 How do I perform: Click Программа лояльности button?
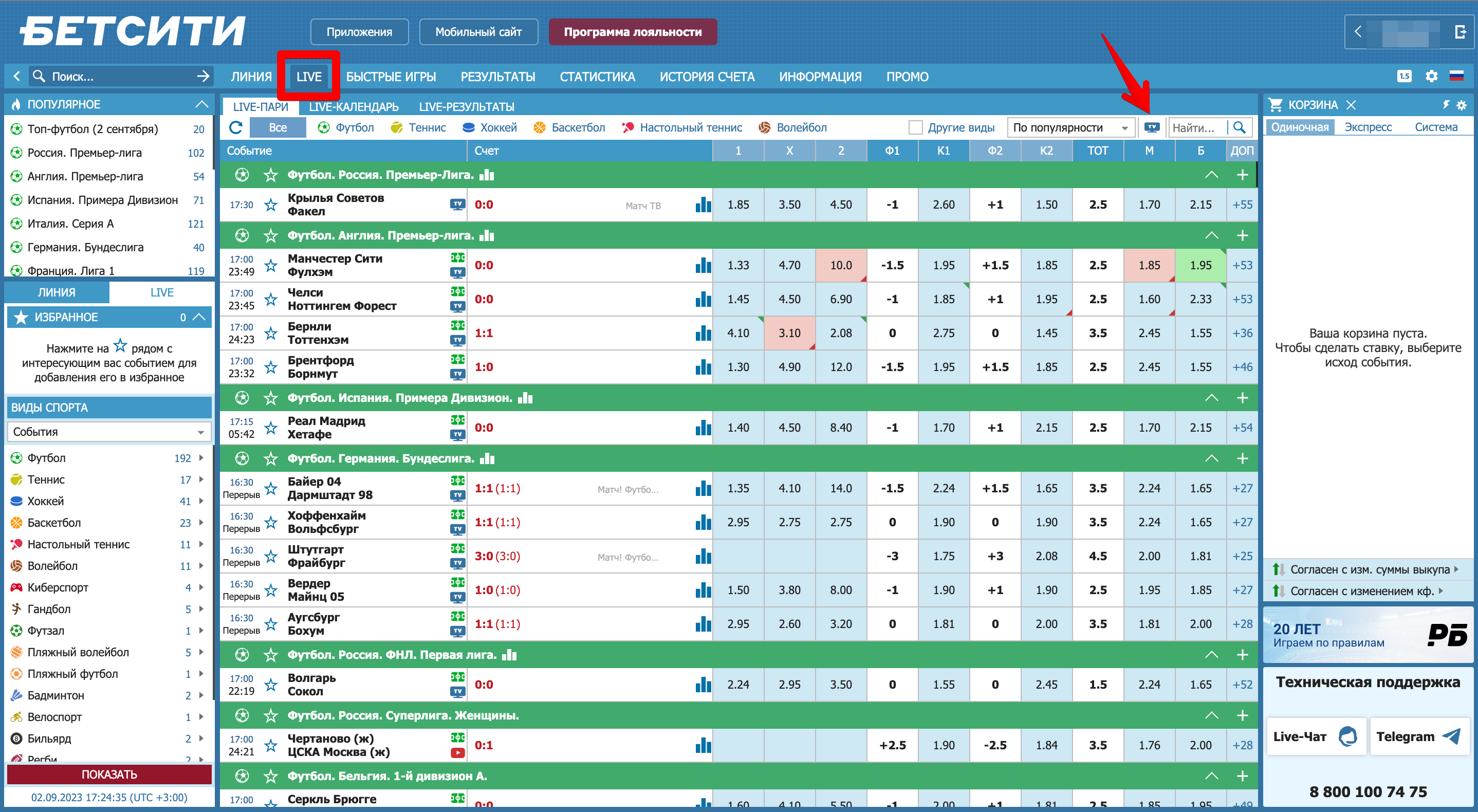point(632,32)
